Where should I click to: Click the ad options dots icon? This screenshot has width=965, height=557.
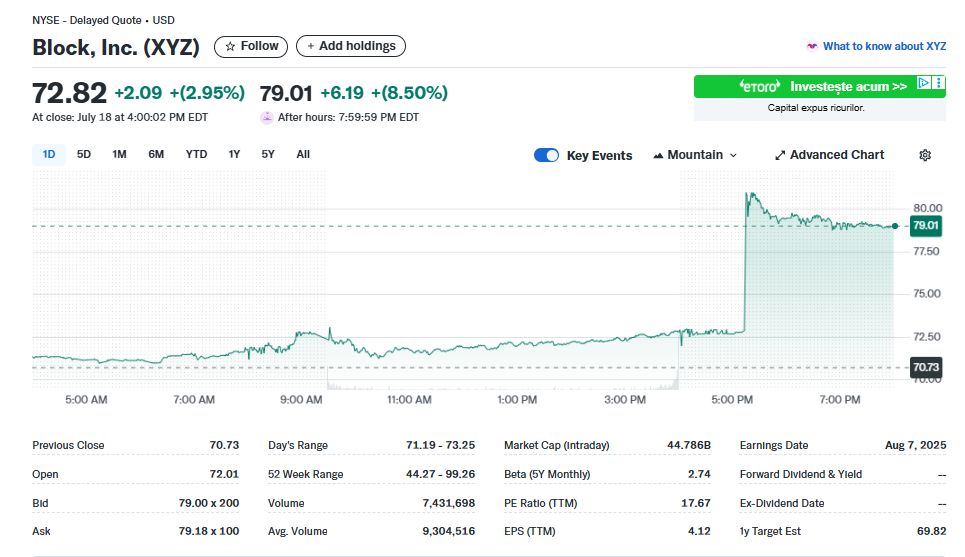[x=939, y=82]
